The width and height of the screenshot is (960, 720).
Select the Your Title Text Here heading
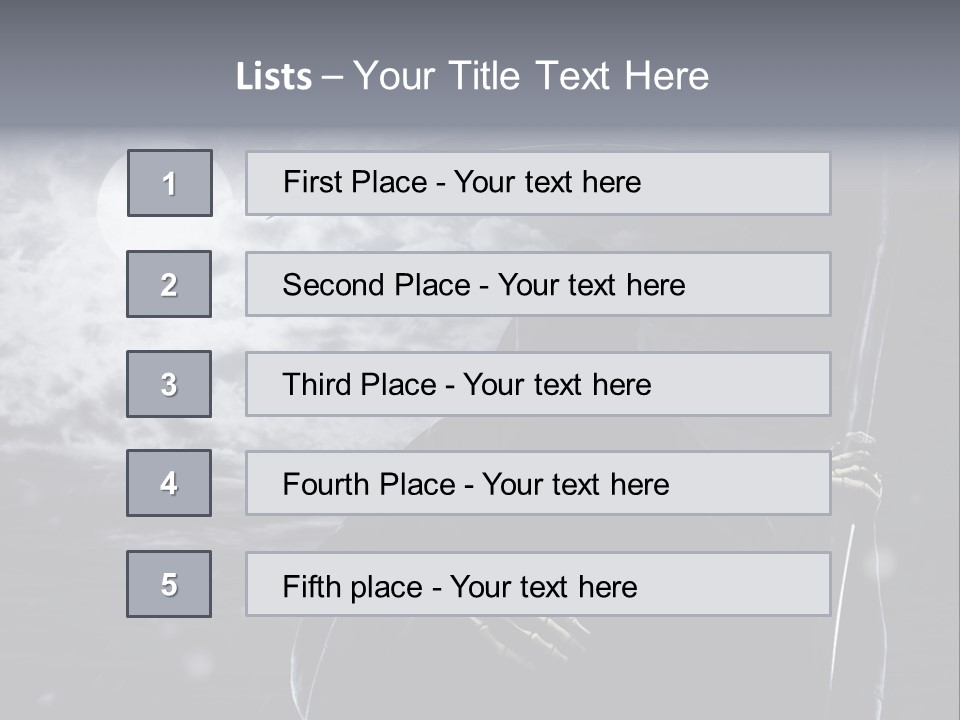tap(531, 76)
